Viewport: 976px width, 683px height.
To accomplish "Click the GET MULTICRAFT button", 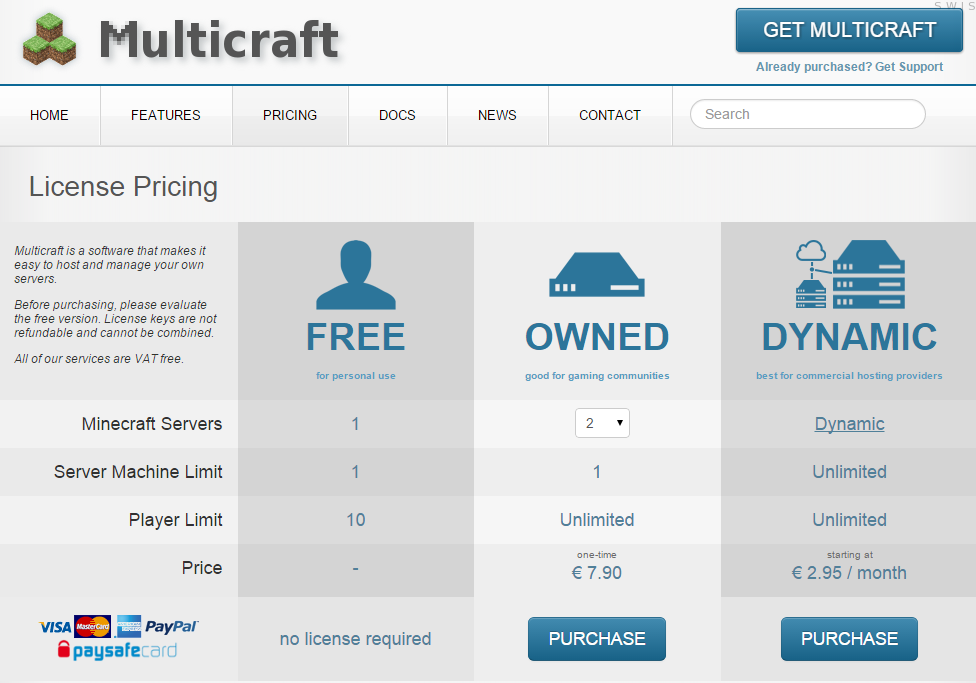I will click(848, 30).
